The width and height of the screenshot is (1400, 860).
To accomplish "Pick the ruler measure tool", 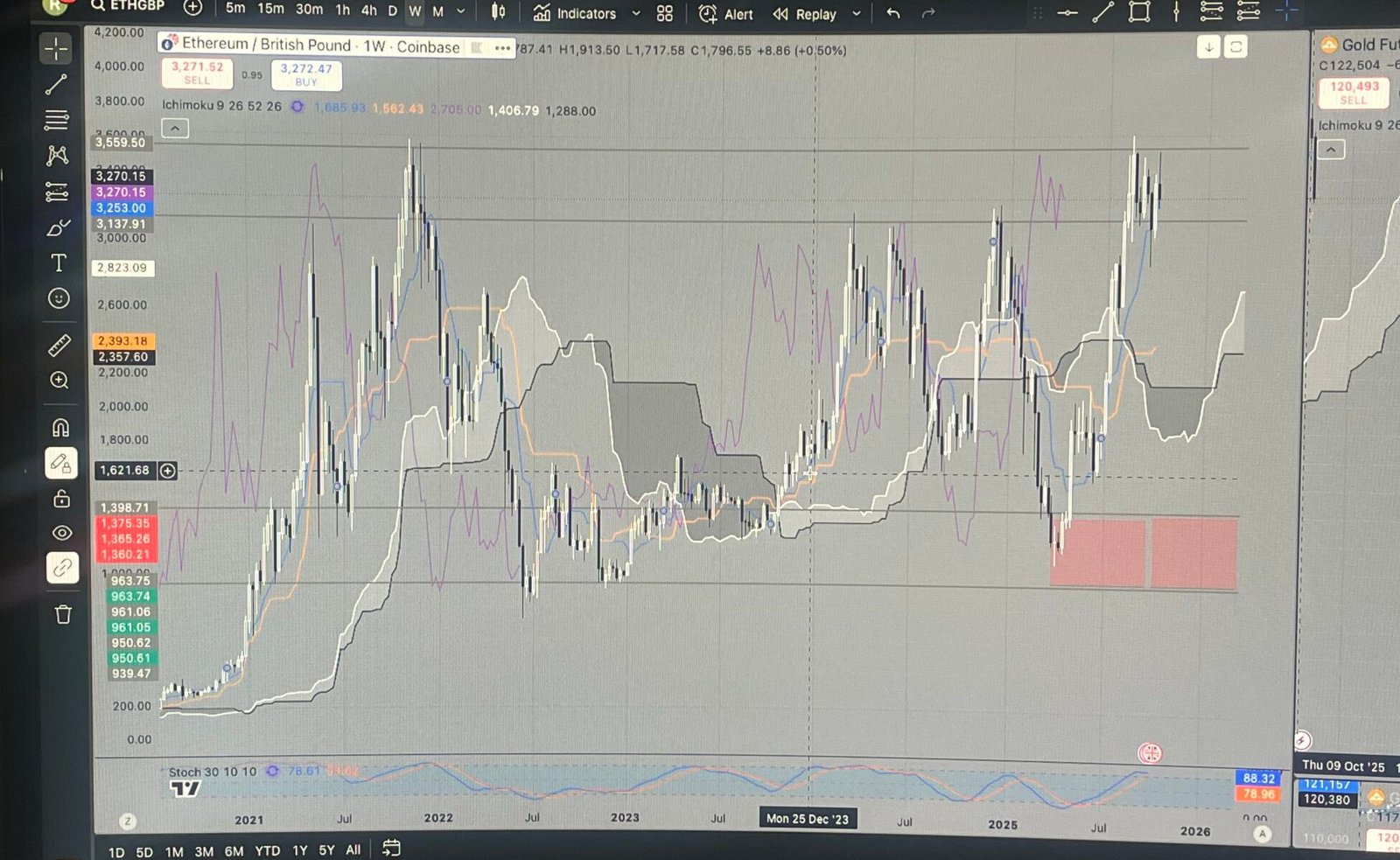I will click(59, 346).
